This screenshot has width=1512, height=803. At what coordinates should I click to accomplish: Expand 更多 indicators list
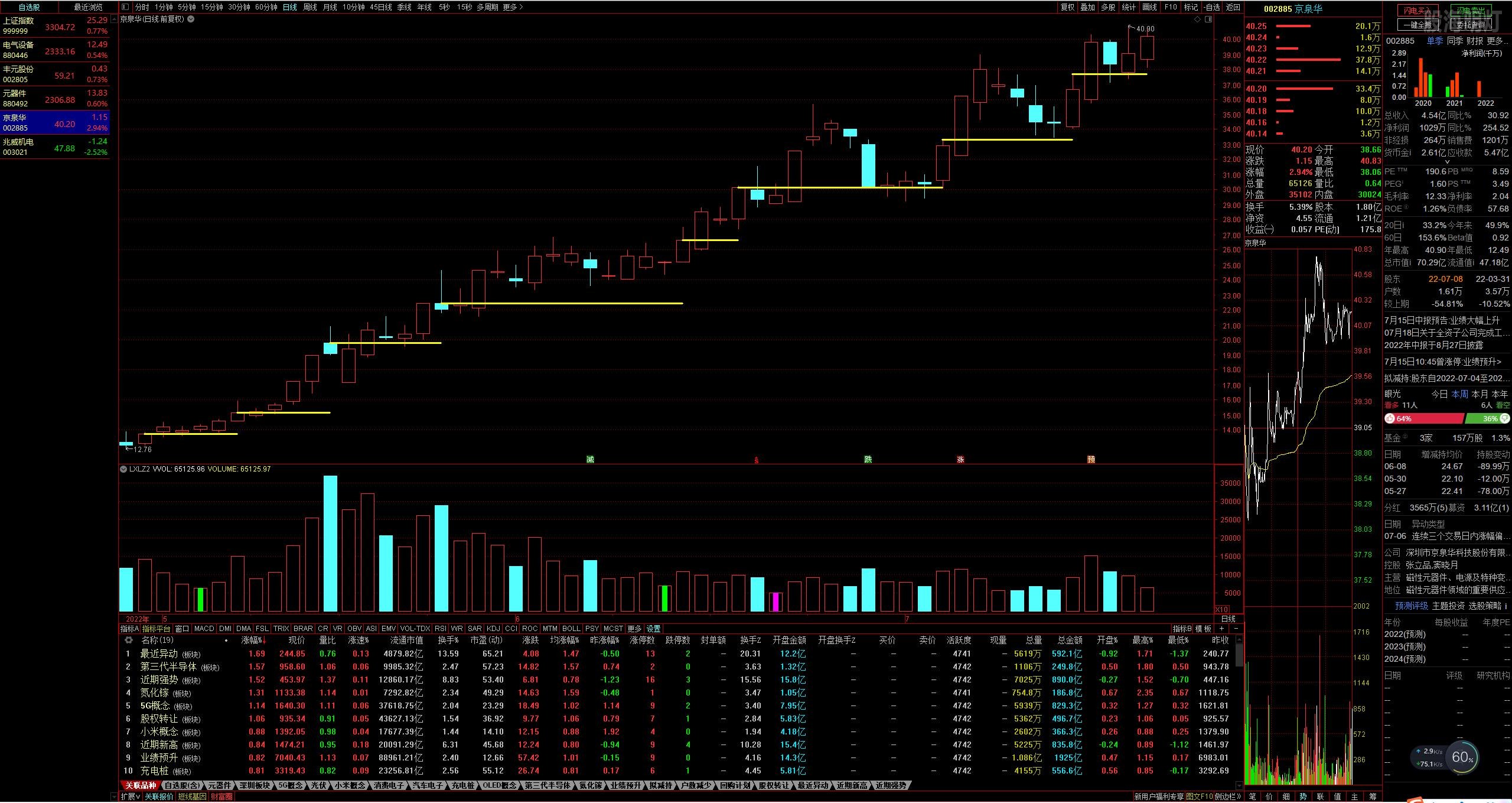[634, 629]
